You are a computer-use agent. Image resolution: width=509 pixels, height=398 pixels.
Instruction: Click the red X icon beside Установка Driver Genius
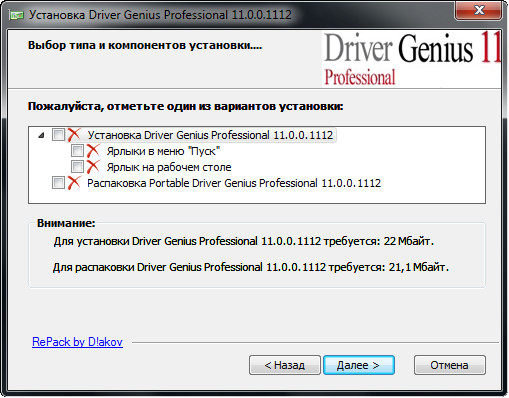[x=74, y=135]
